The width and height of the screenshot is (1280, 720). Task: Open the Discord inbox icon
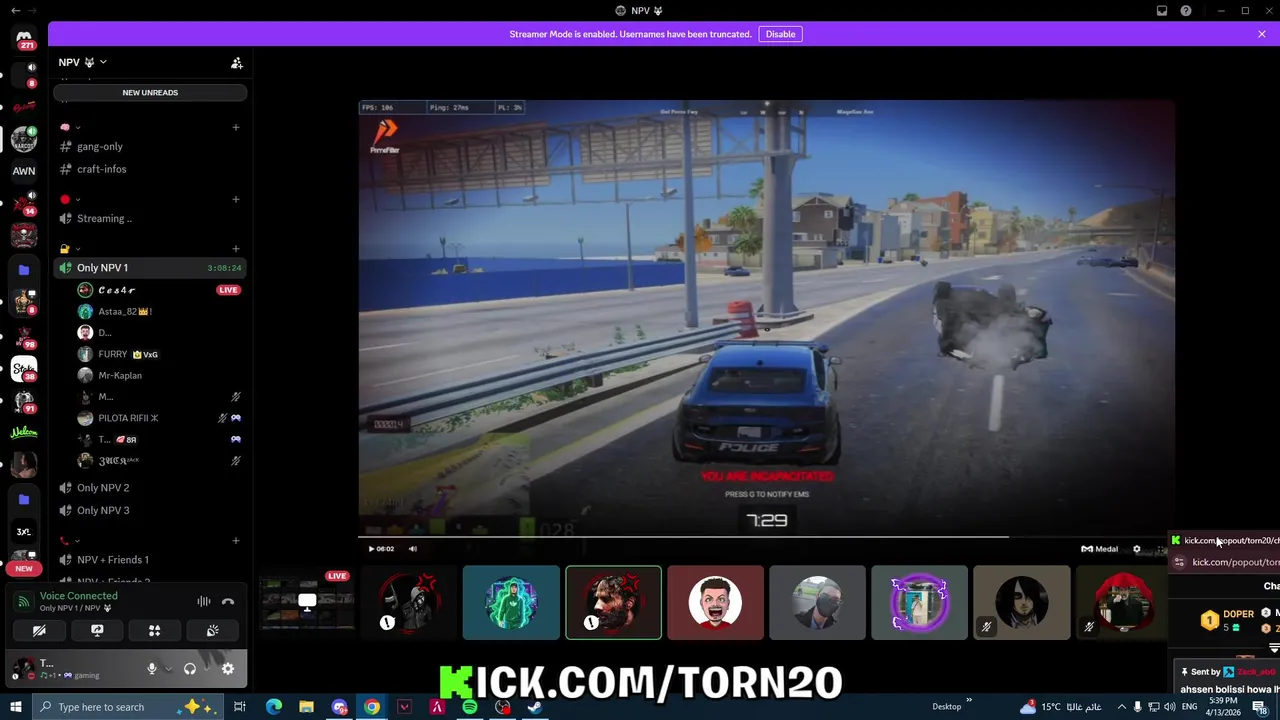pos(1162,11)
